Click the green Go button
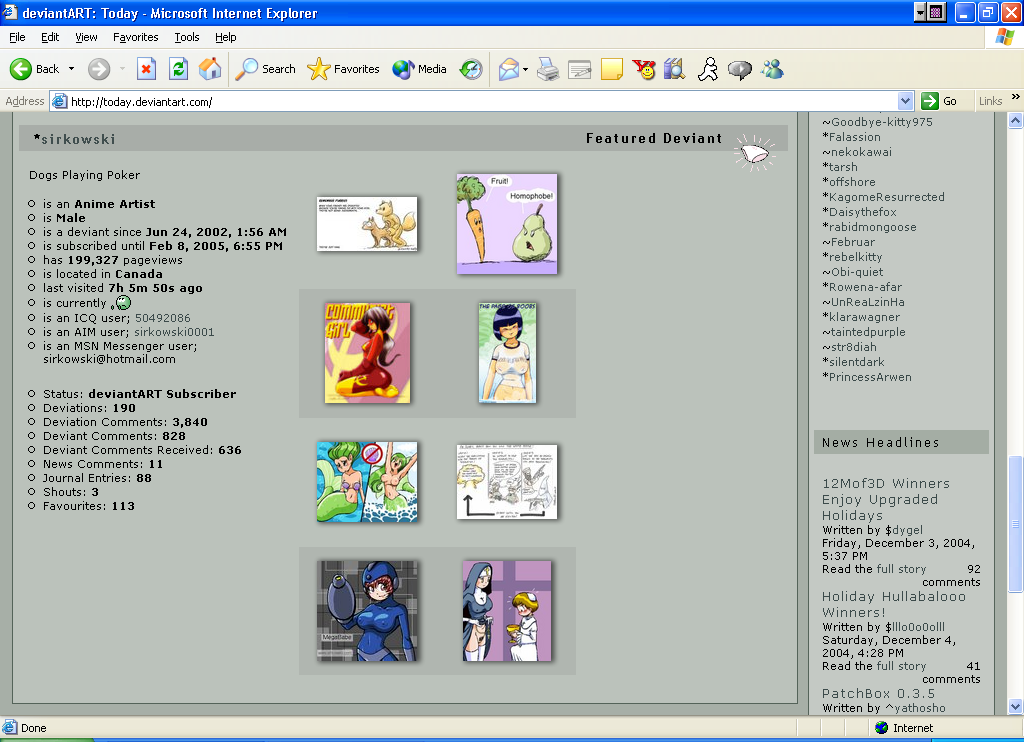The image size is (1024, 742). (x=939, y=101)
